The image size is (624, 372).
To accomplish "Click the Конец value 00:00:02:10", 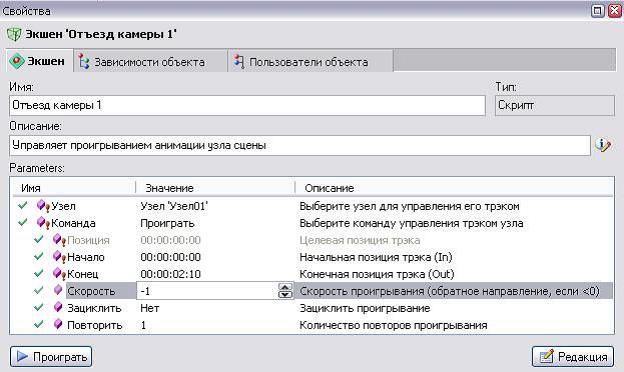I will [x=170, y=275].
